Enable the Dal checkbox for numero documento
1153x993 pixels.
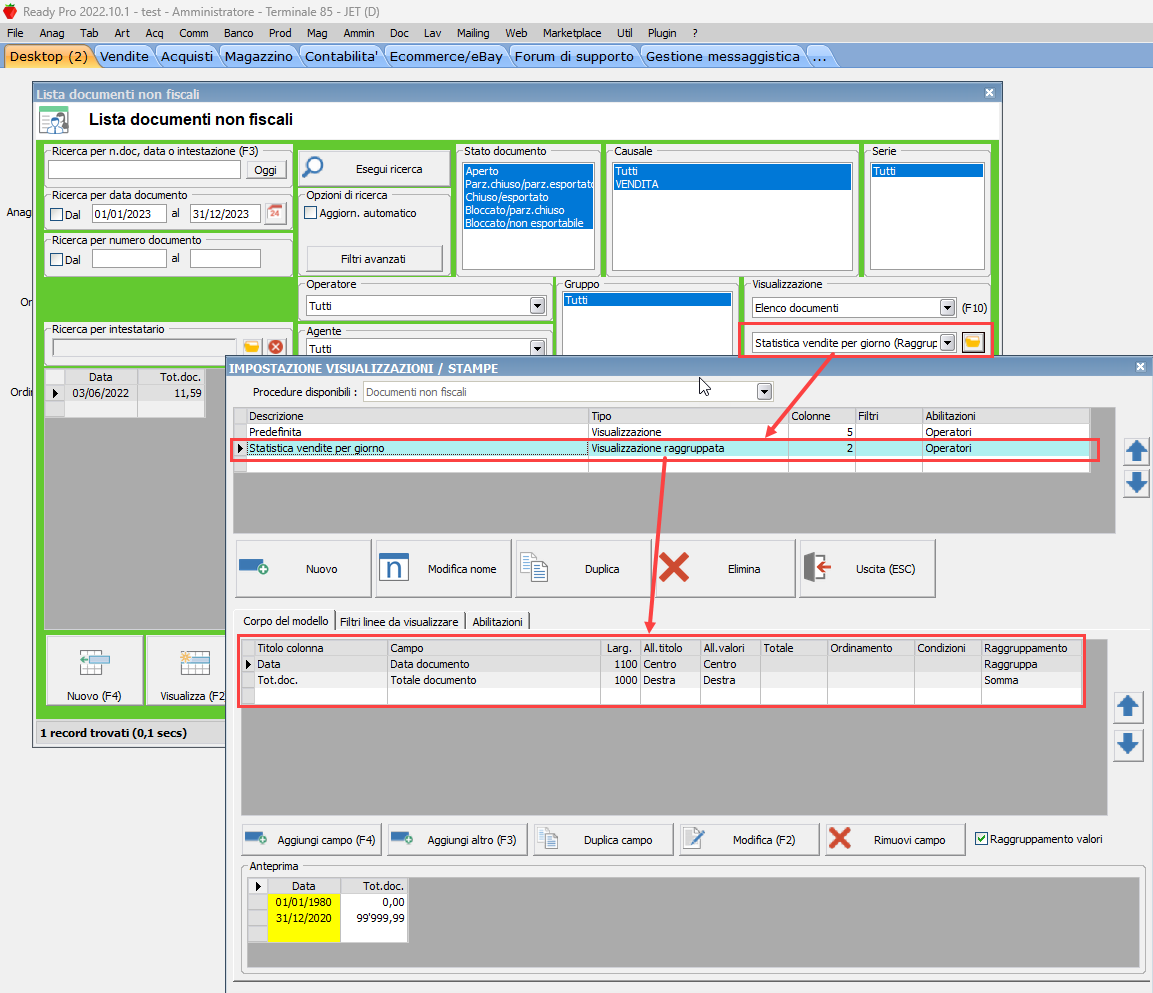click(57, 259)
